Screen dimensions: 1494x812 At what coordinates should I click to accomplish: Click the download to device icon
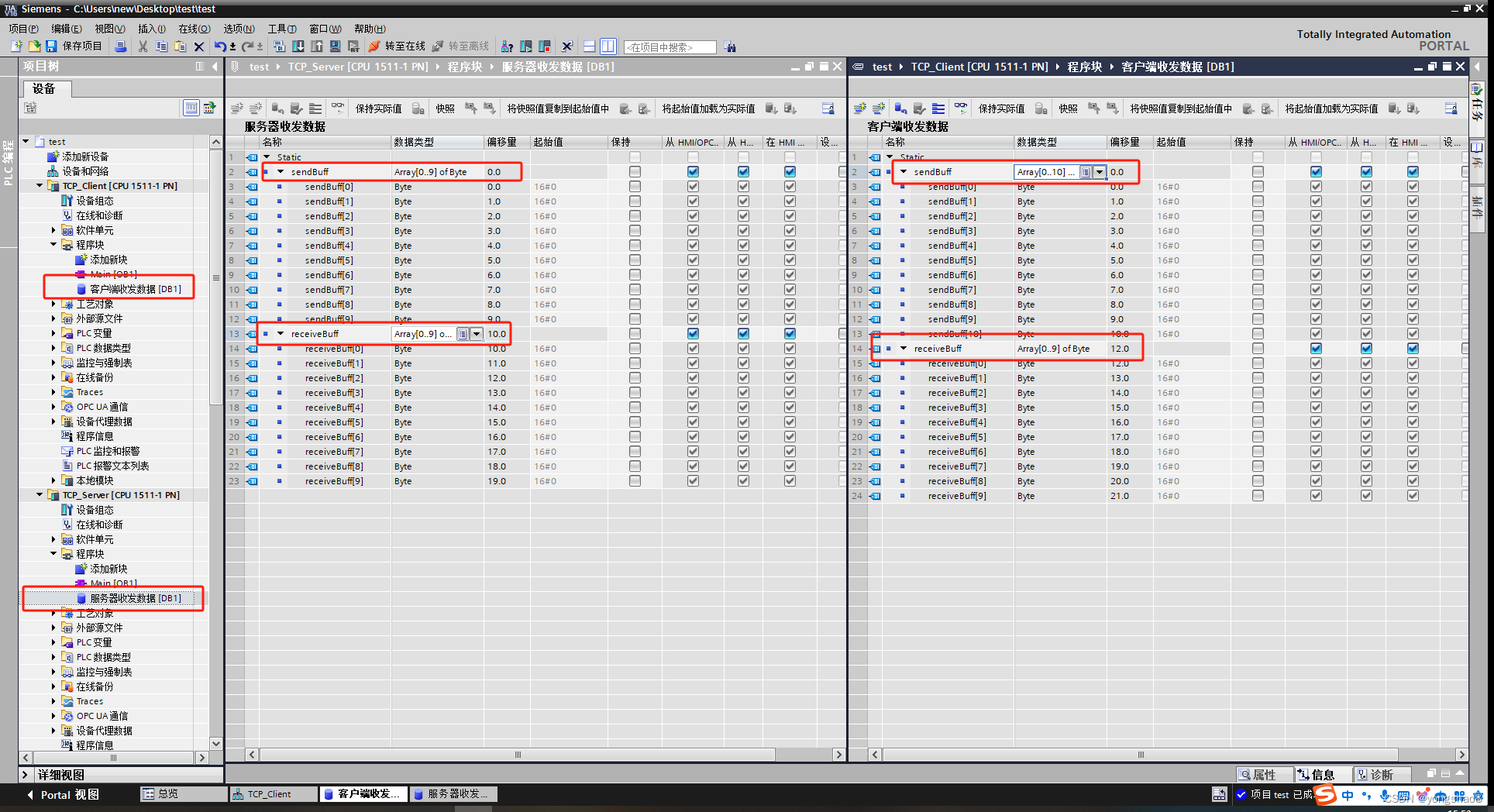298,46
